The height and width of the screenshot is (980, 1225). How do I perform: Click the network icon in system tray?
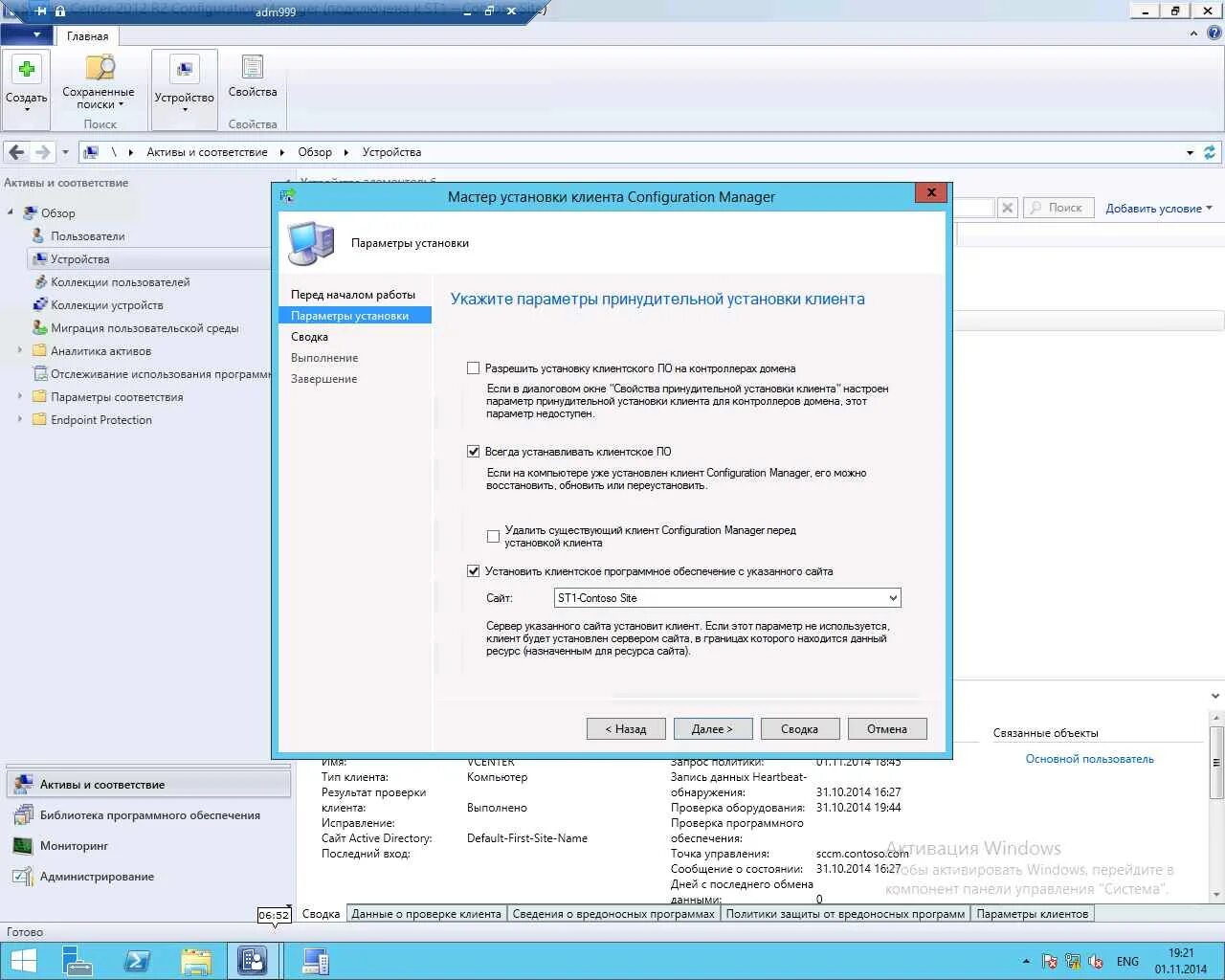pos(1073,962)
